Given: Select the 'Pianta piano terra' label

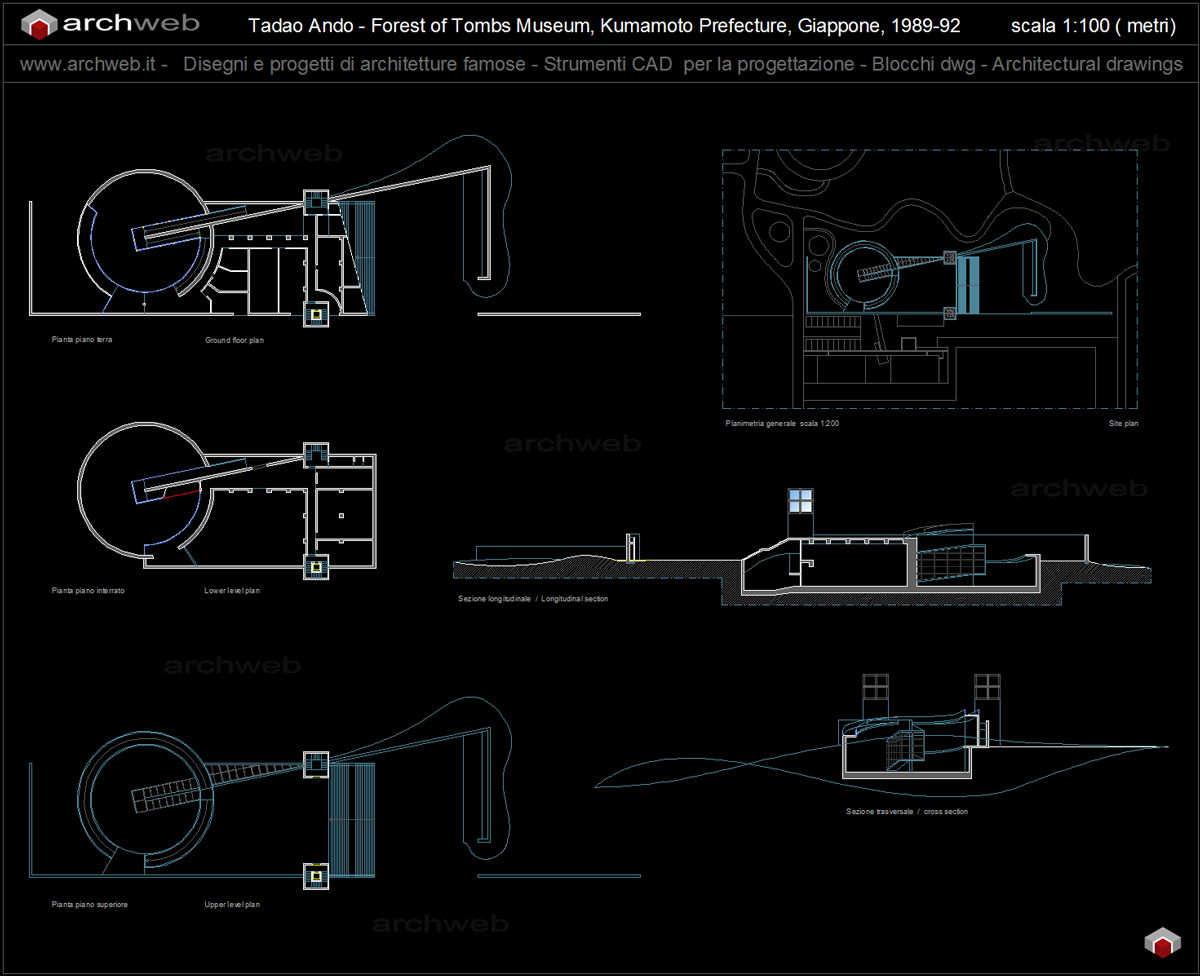Looking at the screenshot, I should pyautogui.click(x=82, y=340).
